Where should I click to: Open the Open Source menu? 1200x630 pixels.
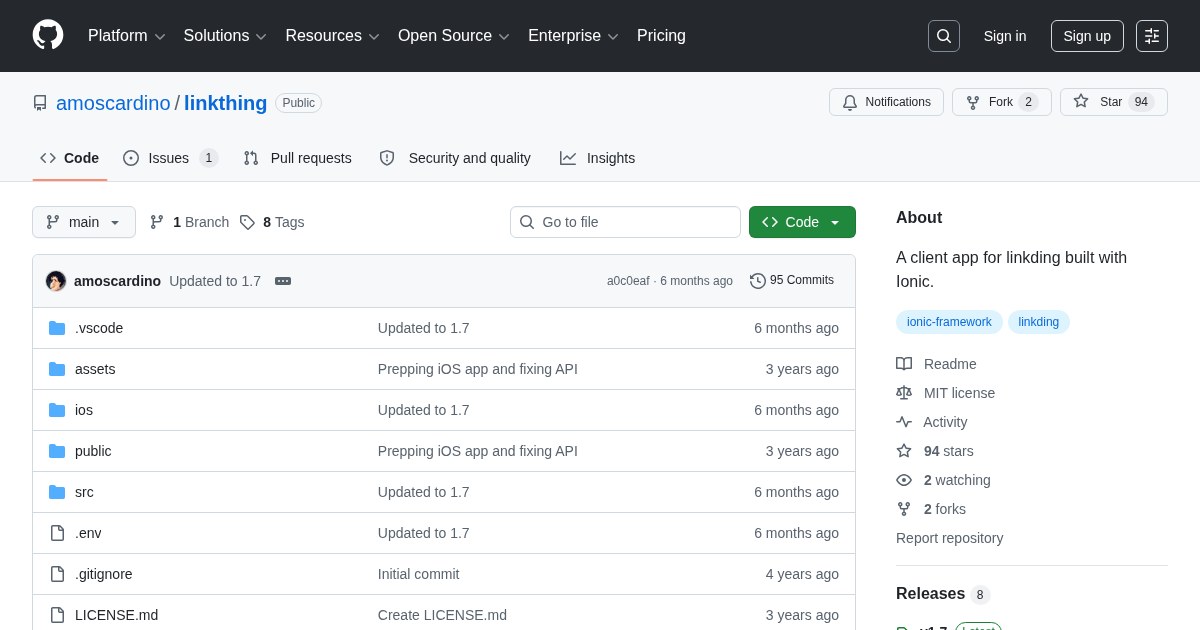point(454,36)
